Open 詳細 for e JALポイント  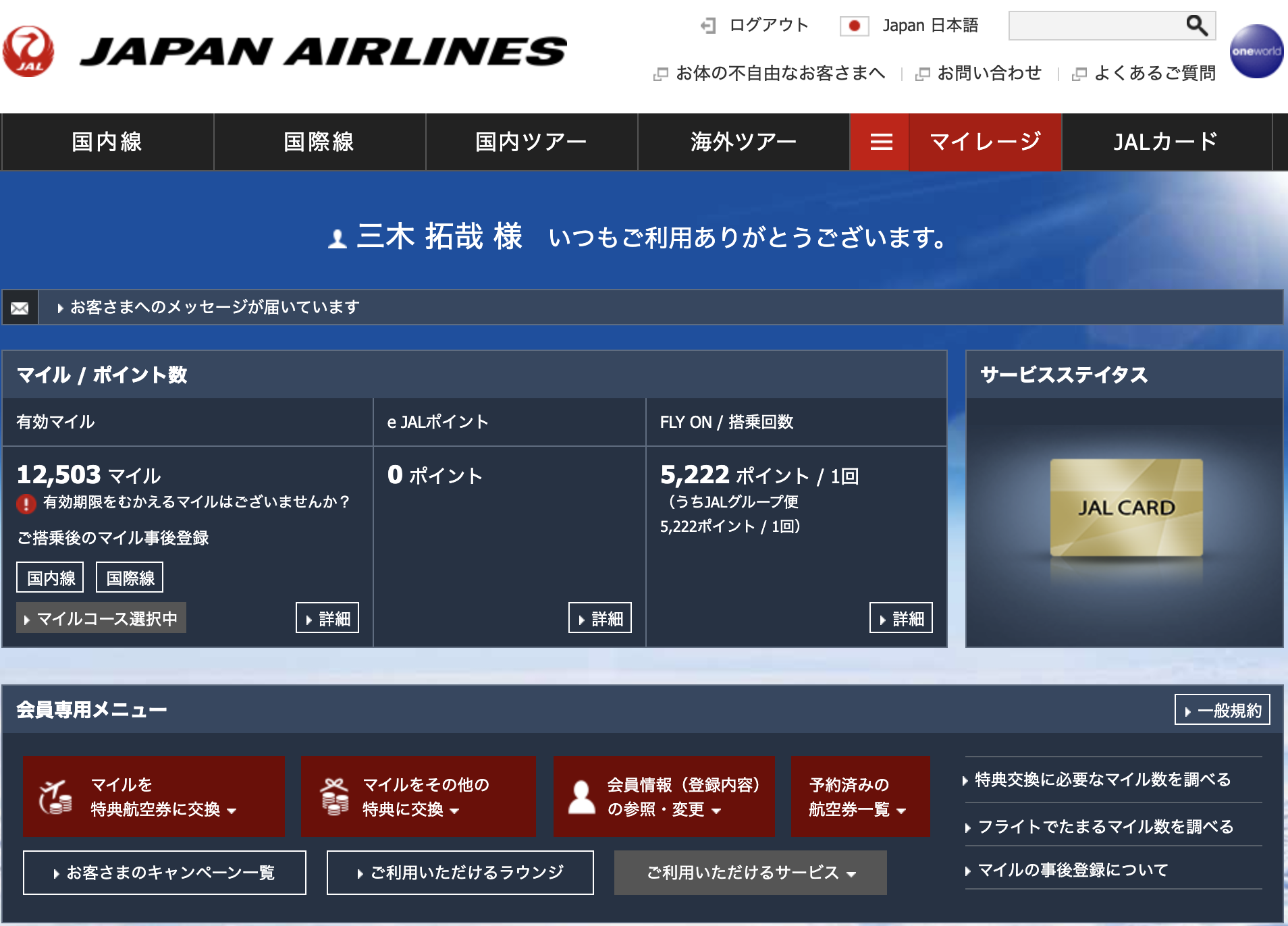click(x=600, y=618)
